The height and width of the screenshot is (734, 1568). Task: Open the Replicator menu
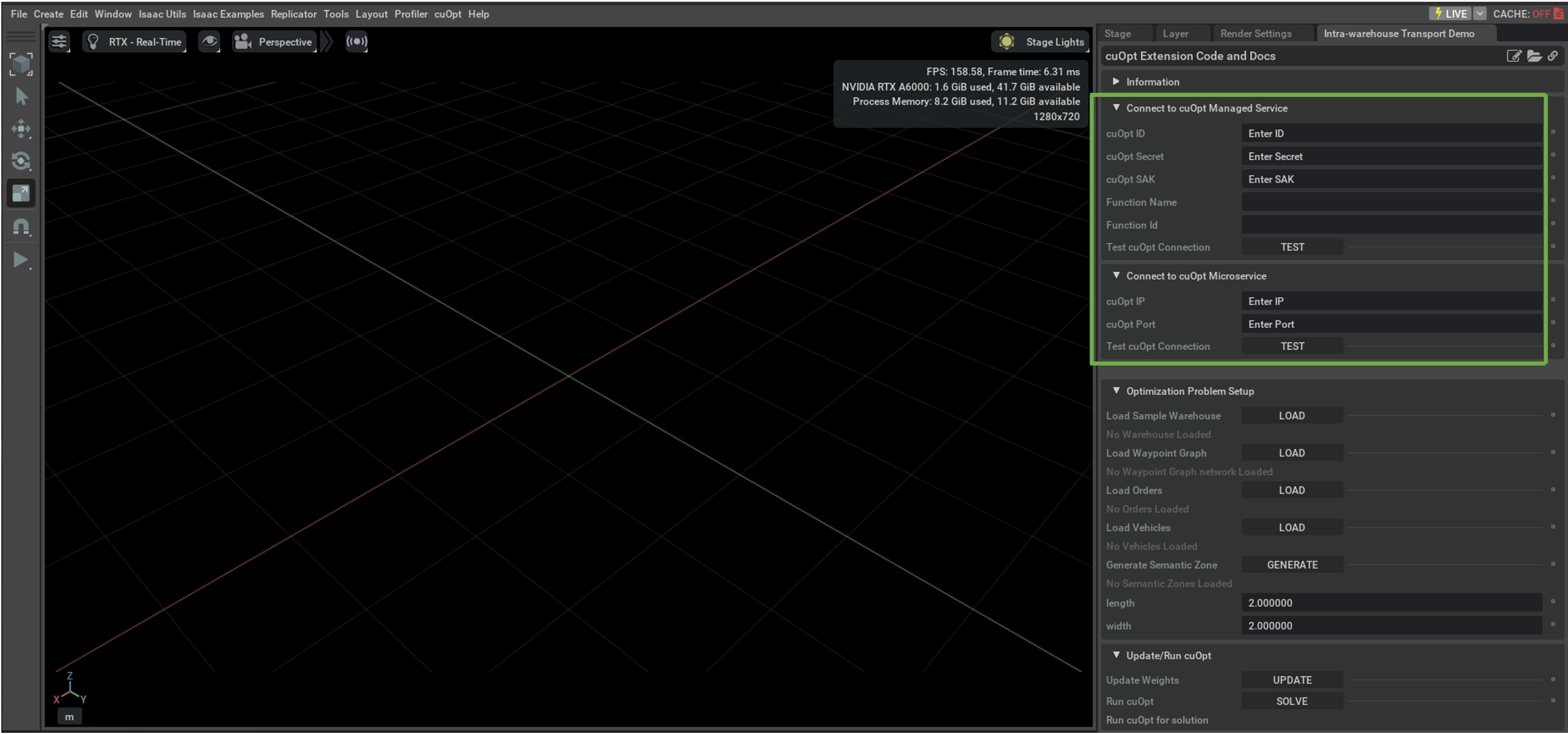[293, 13]
